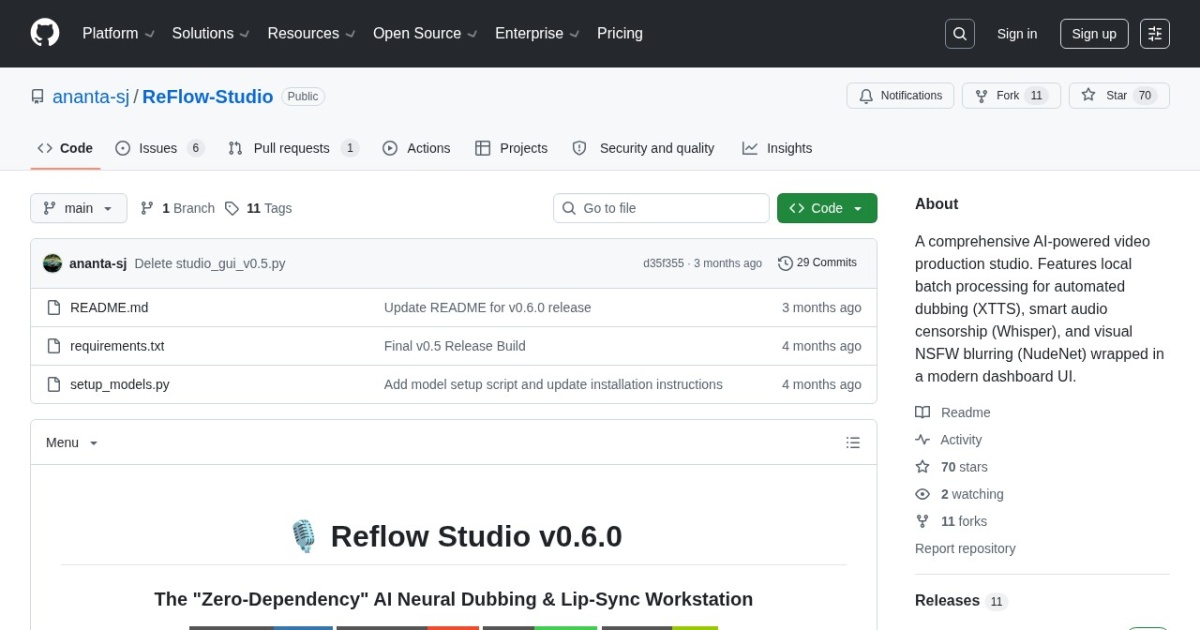Expand the Platform menu
The height and width of the screenshot is (630, 1200).
point(118,33)
